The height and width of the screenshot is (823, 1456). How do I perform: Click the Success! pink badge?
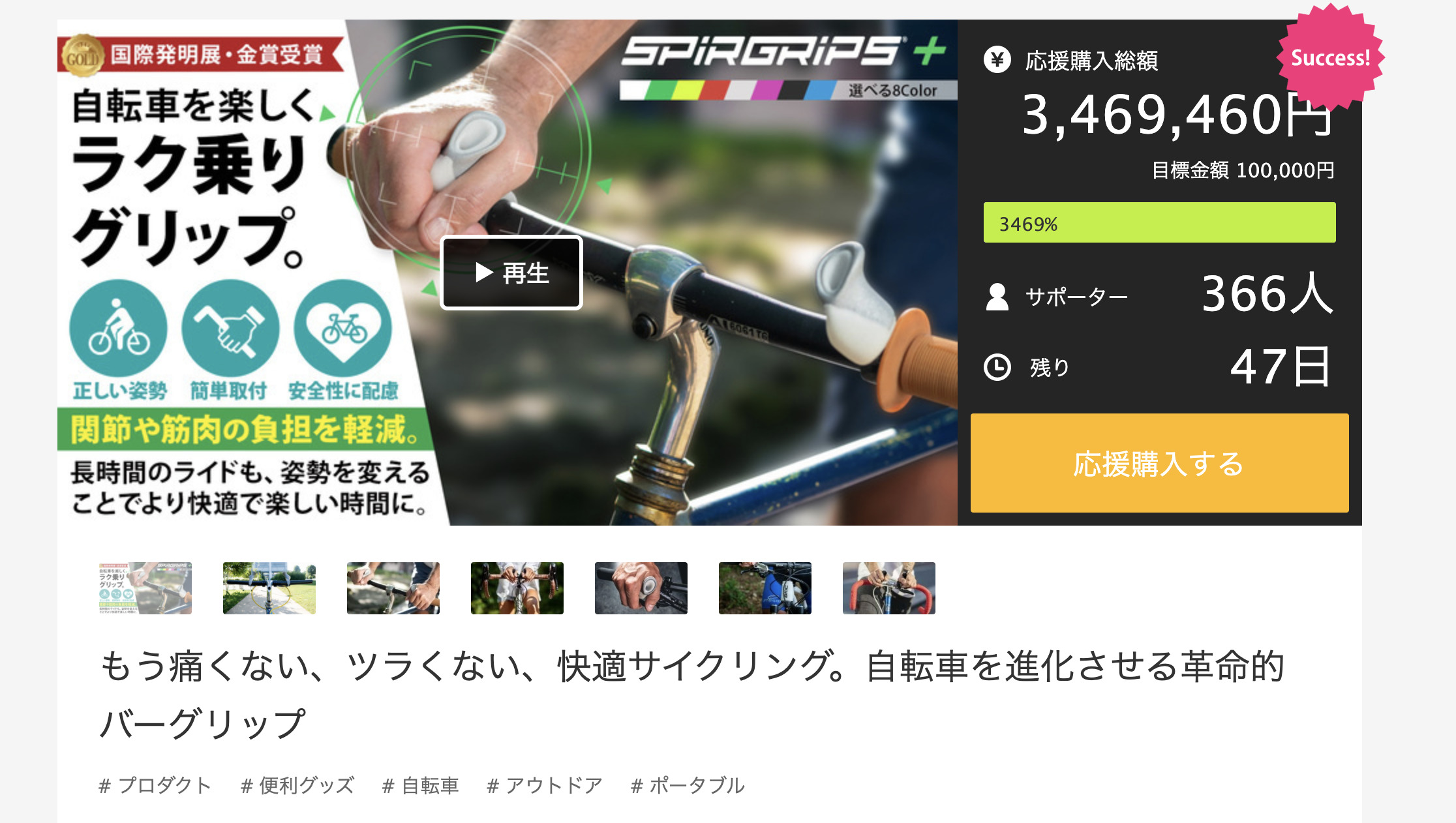(1331, 57)
